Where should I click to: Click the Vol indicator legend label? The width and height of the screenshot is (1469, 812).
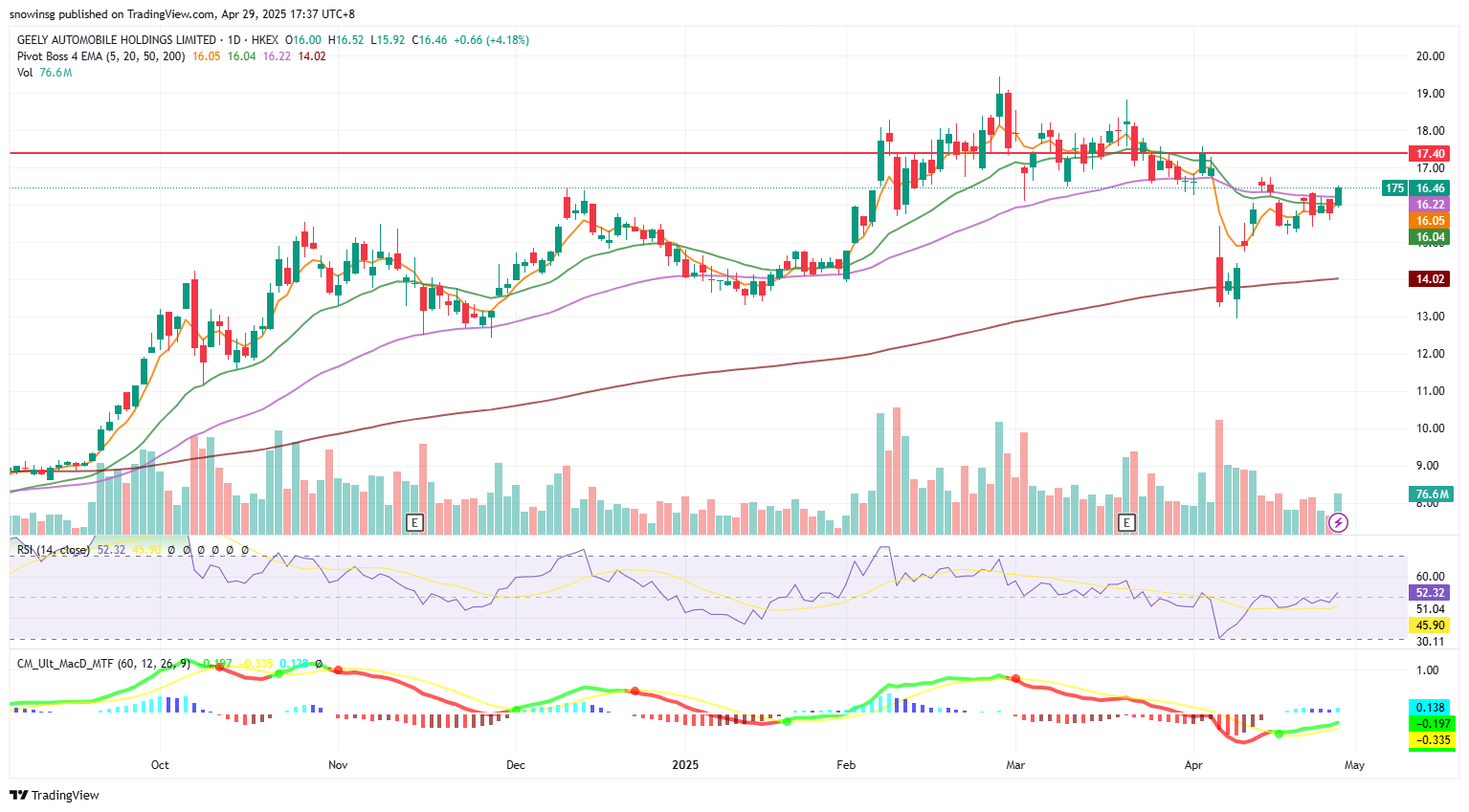25,73
